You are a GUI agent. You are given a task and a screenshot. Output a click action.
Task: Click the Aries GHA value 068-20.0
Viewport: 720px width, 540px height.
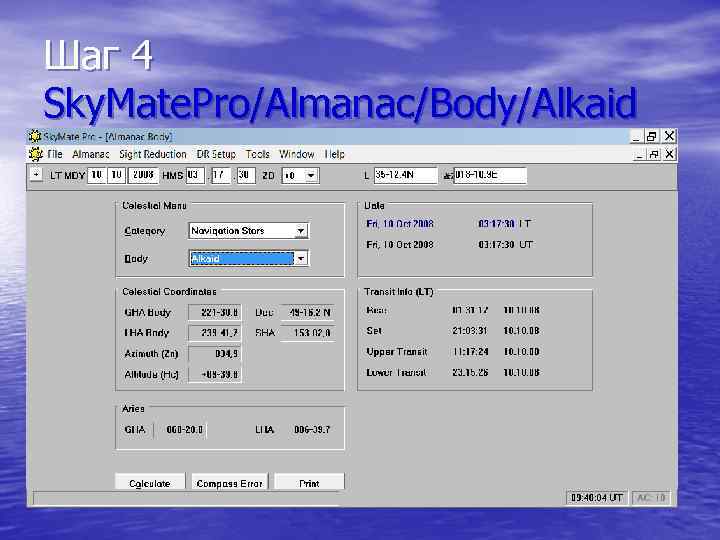pyautogui.click(x=180, y=430)
